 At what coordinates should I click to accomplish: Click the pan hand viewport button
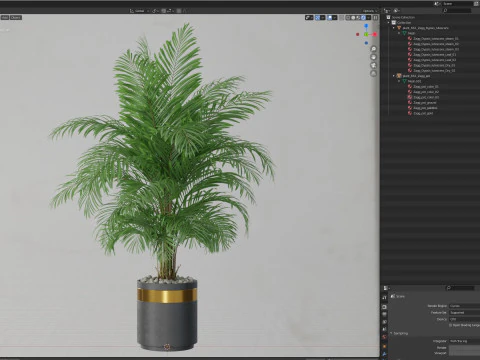pyautogui.click(x=374, y=57)
